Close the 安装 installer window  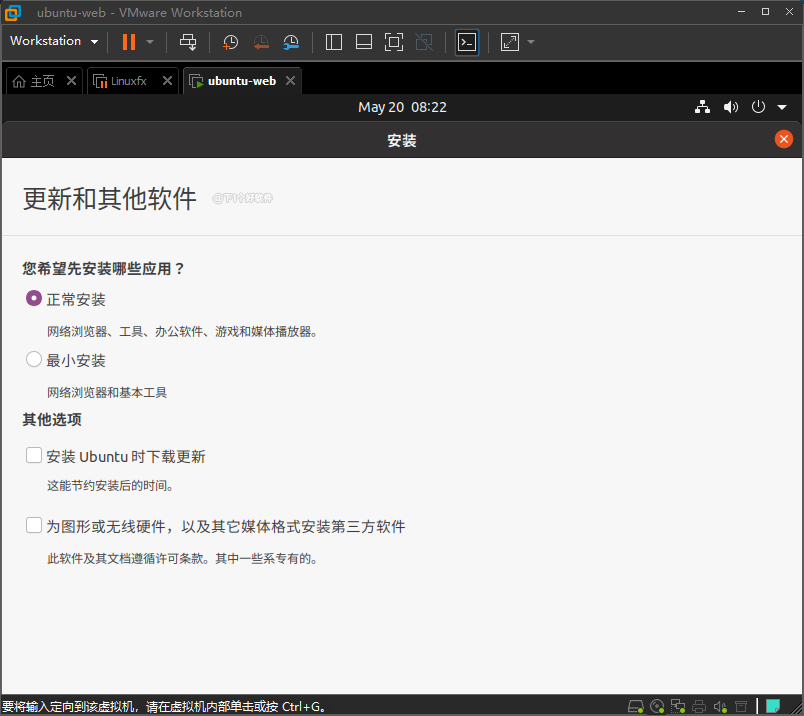tap(784, 139)
